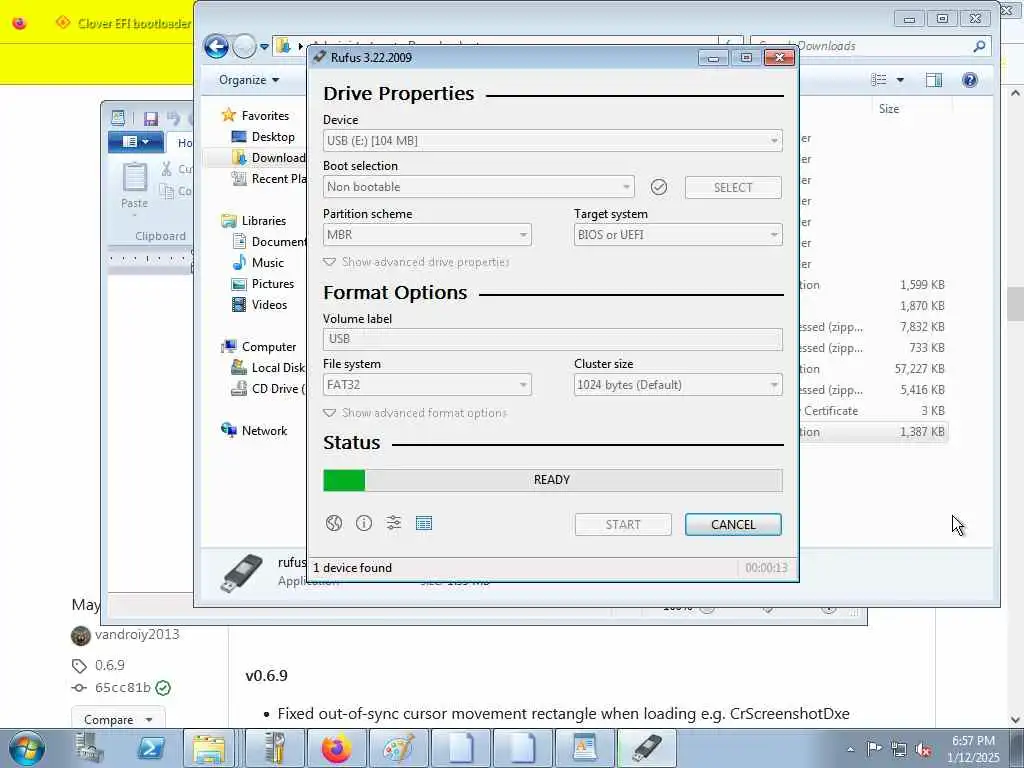
Task: Switch to Paint on the taskbar
Action: [x=398, y=748]
